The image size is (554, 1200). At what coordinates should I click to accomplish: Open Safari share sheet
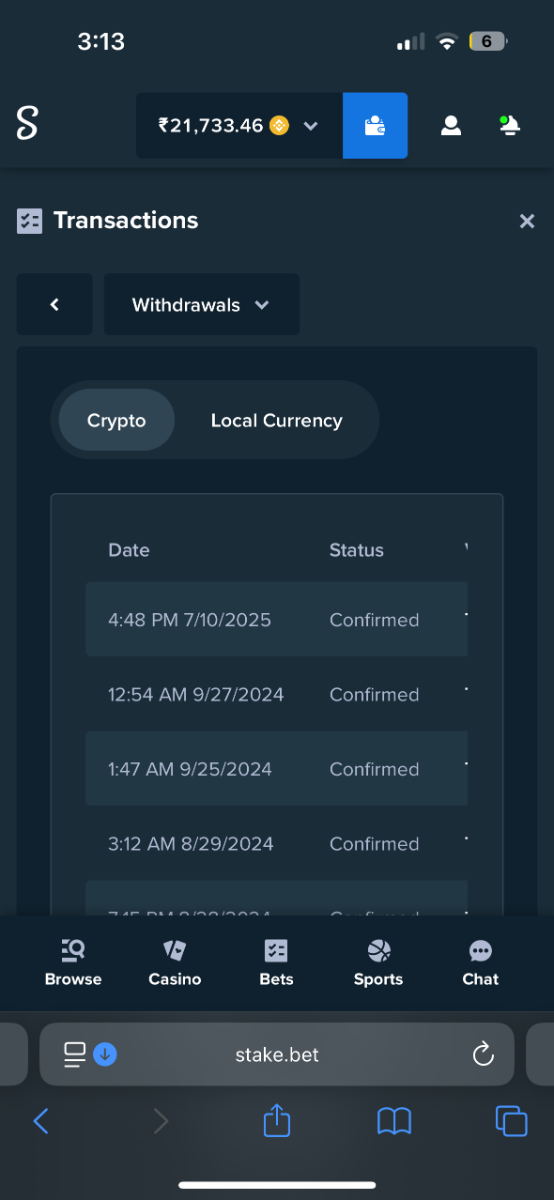click(276, 1121)
